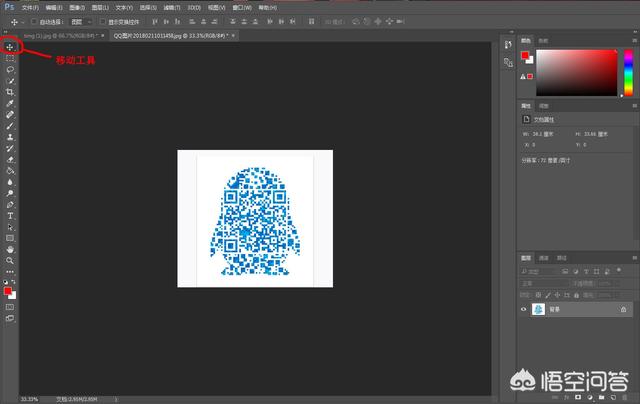This screenshot has width=640, height=404.
Task: Enable Show Transform Controls checkbox
Action: pyautogui.click(x=103, y=22)
